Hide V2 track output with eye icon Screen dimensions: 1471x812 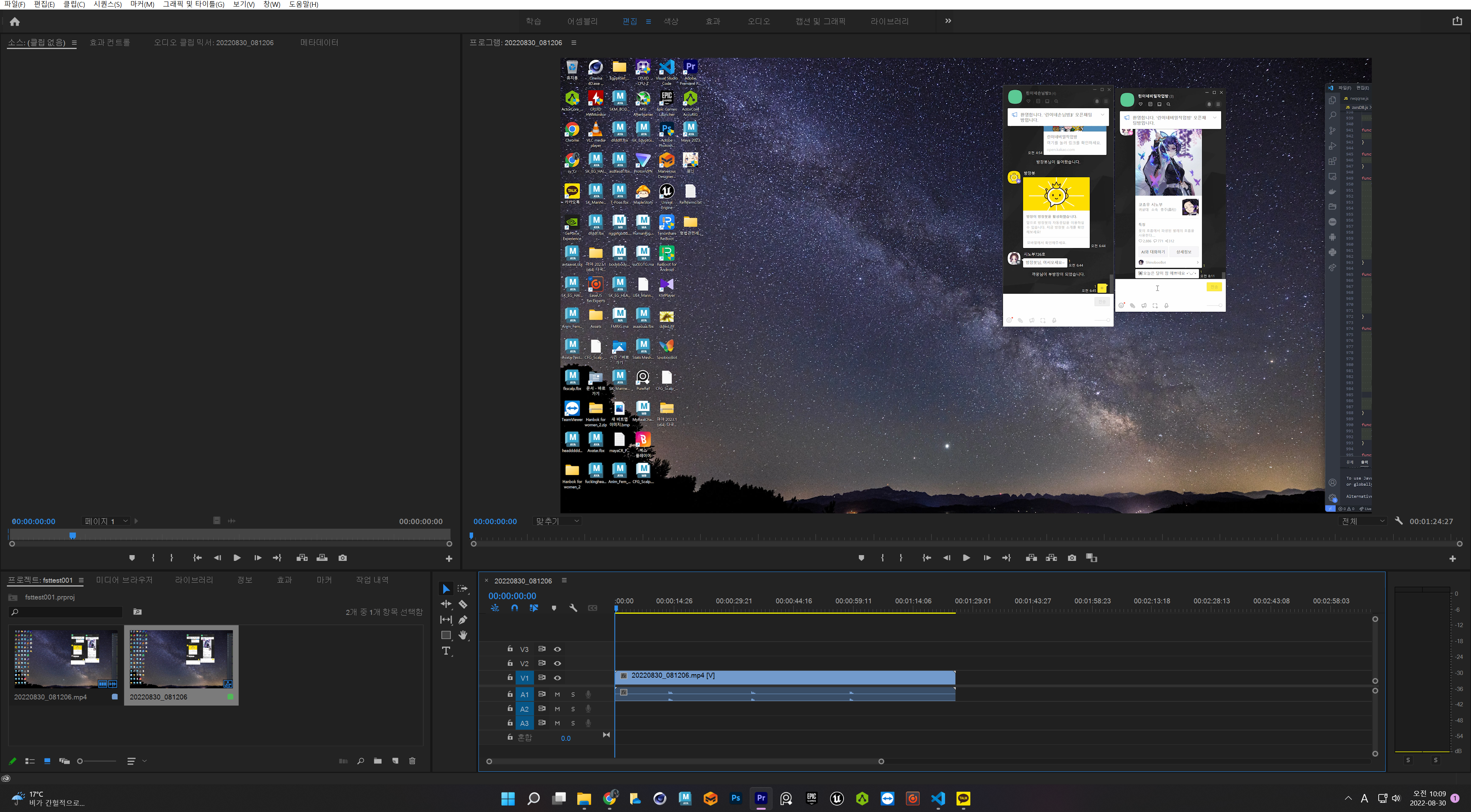[x=557, y=663]
